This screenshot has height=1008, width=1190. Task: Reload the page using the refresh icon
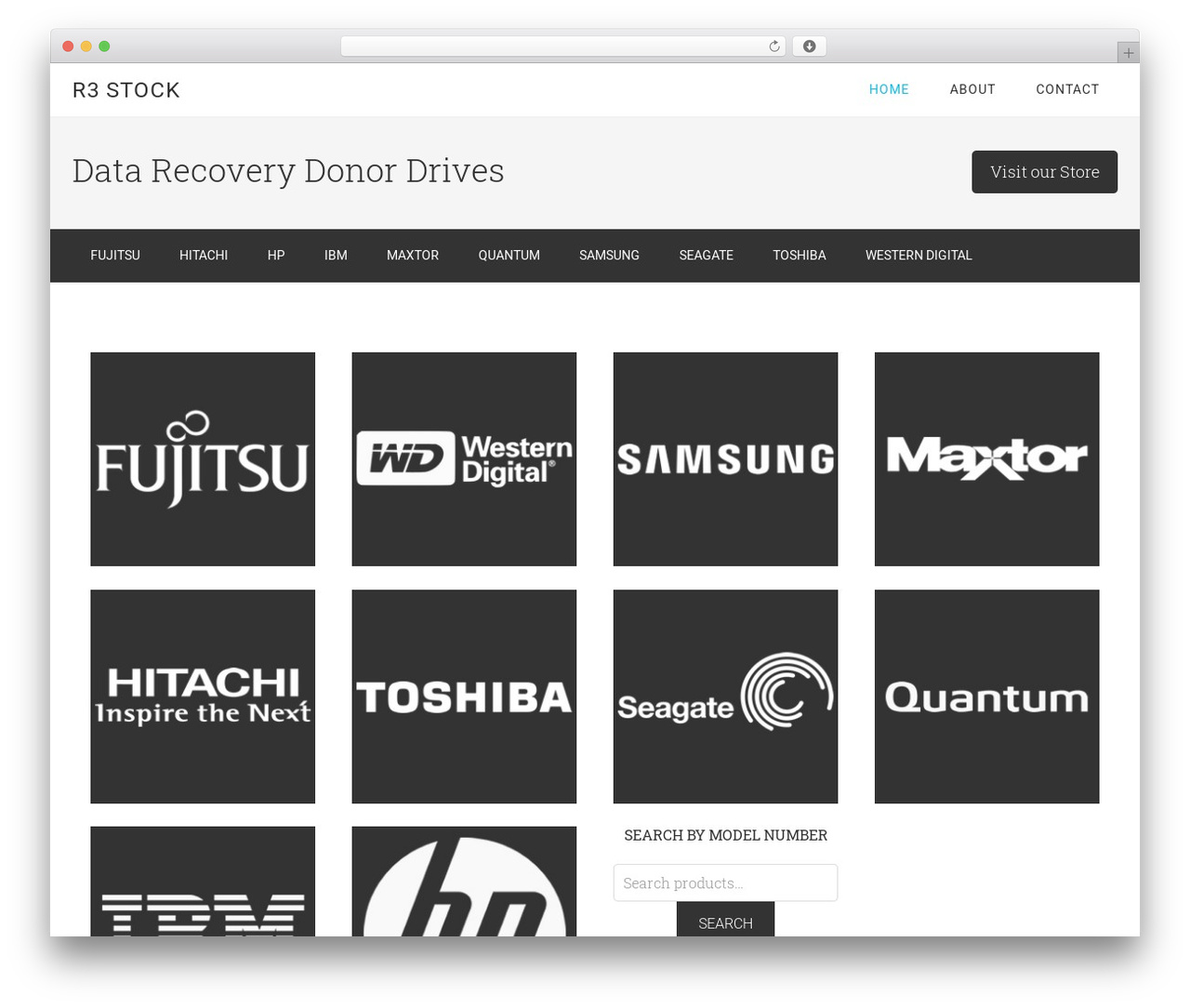[773, 46]
